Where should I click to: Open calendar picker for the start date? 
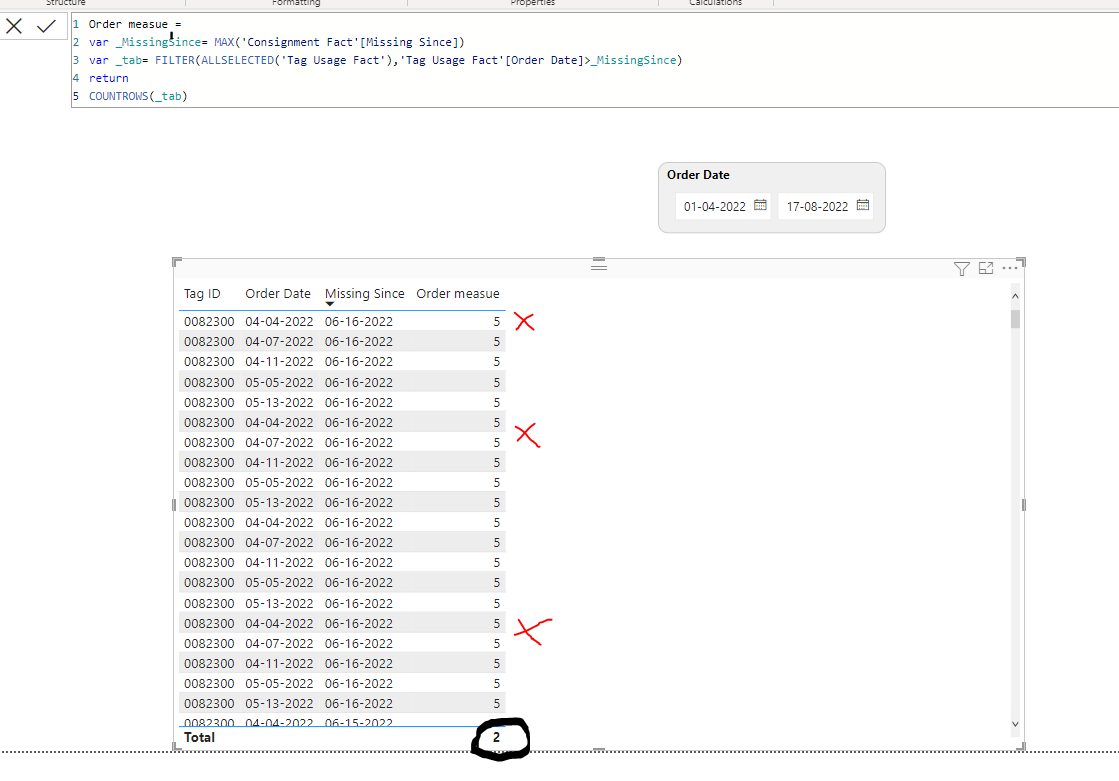pos(760,206)
